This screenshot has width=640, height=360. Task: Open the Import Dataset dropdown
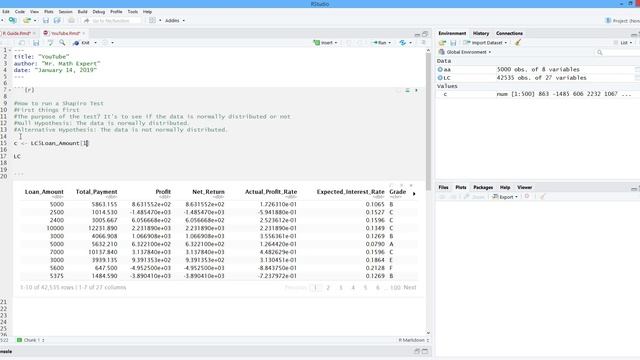[485, 43]
